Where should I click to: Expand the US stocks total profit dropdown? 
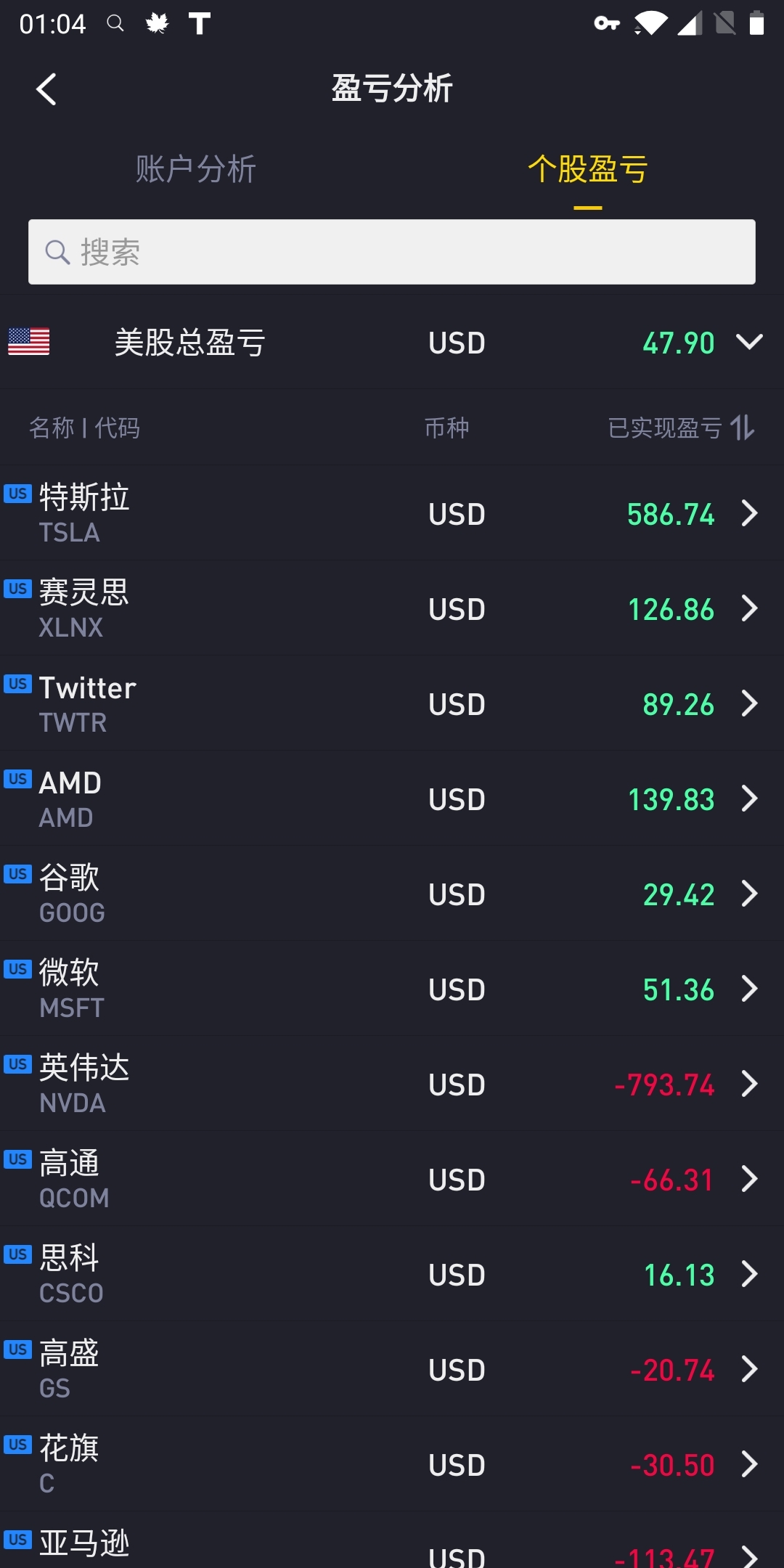749,342
